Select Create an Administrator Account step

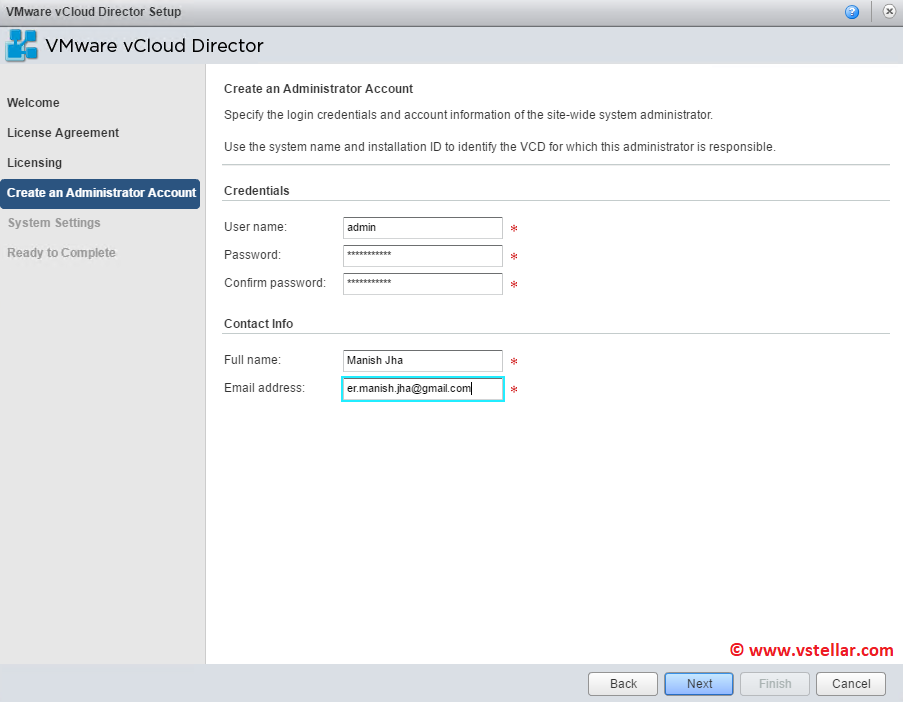pyautogui.click(x=101, y=193)
